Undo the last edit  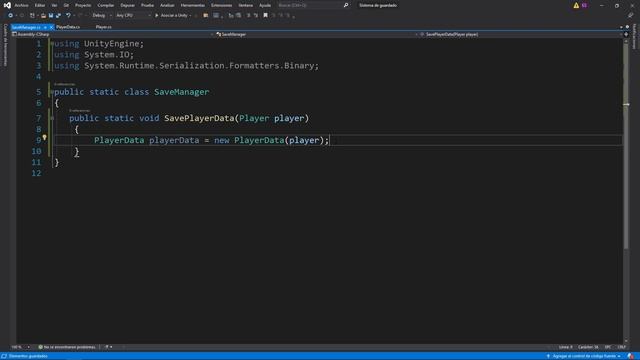coord(68,16)
